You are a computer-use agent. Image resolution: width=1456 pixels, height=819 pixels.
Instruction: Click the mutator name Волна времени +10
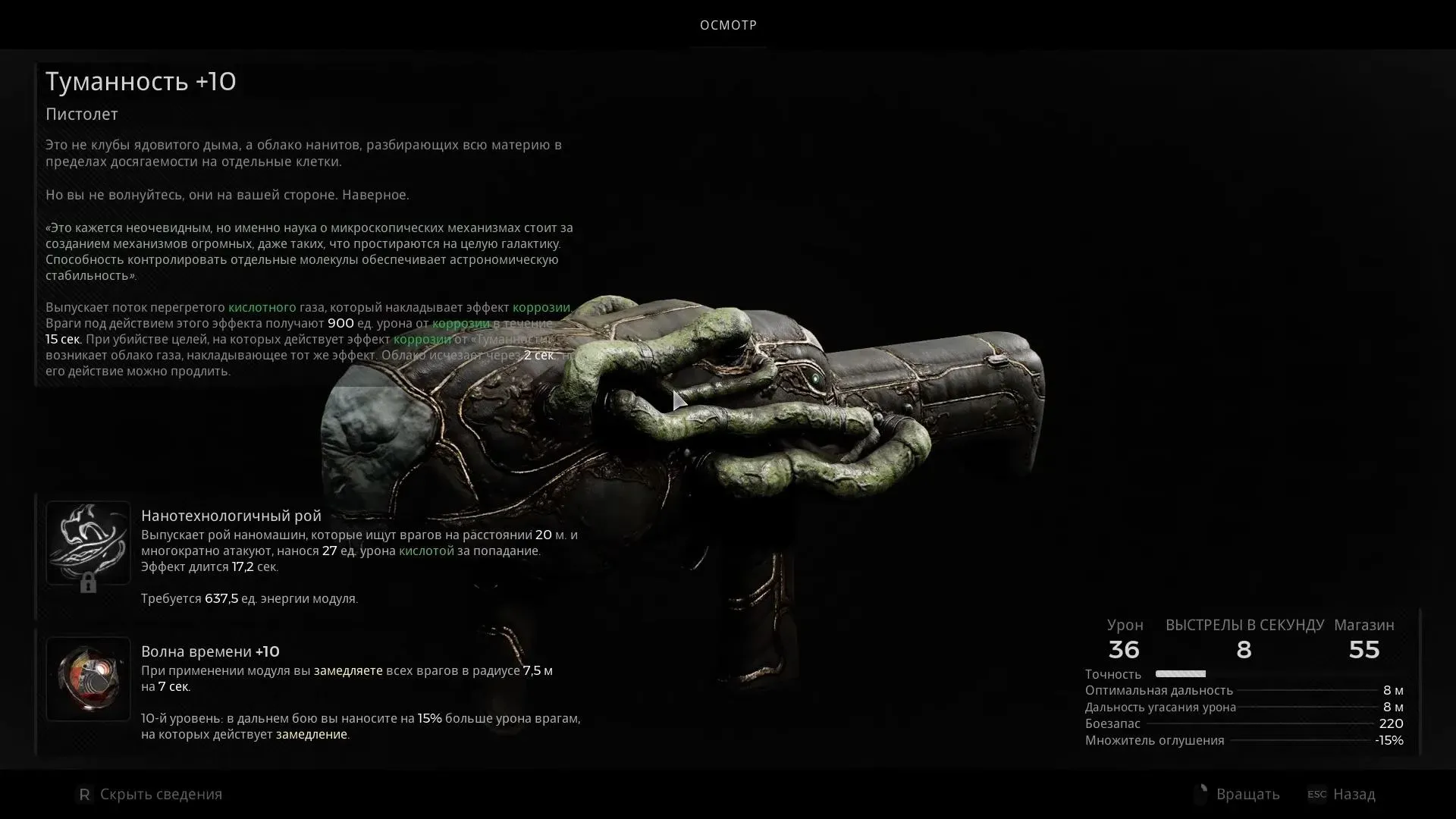[210, 651]
